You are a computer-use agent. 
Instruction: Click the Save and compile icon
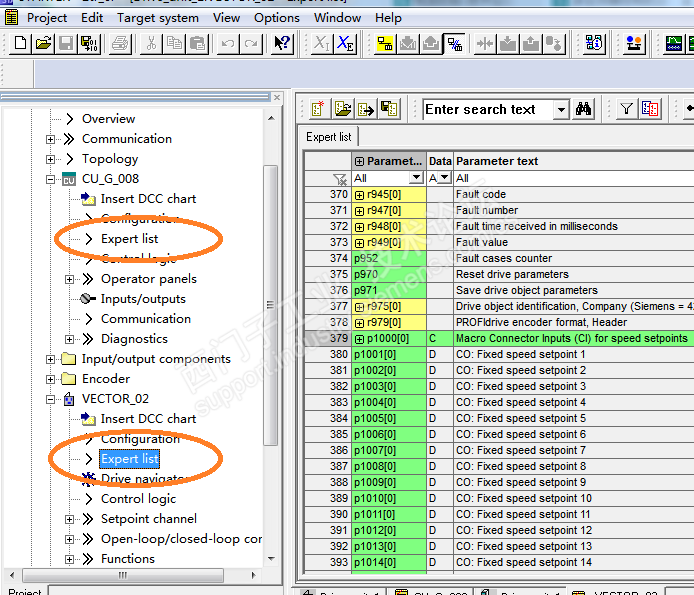(89, 43)
